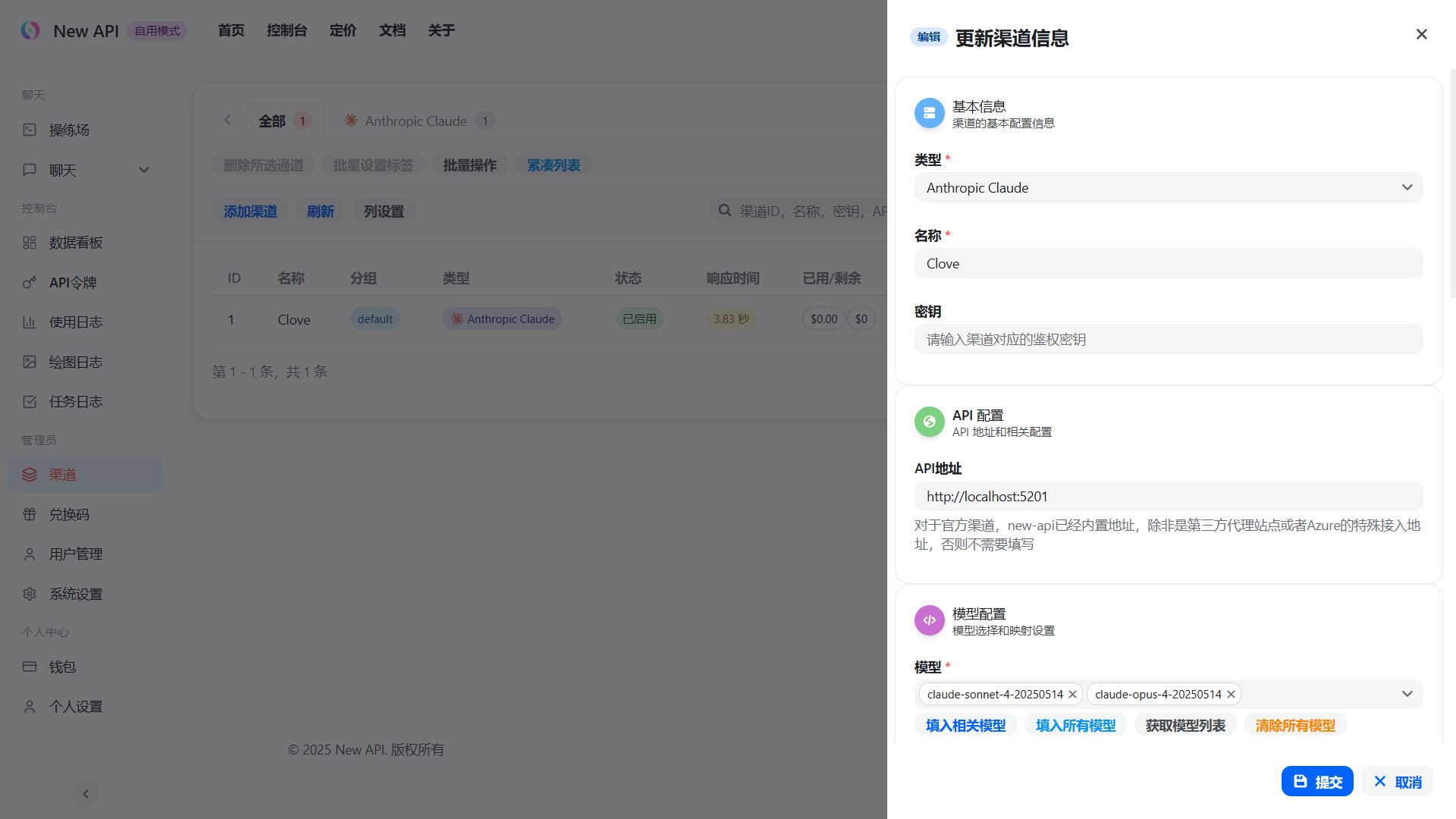Open the 定价 top menu item
Image resolution: width=1456 pixels, height=819 pixels.
point(343,30)
